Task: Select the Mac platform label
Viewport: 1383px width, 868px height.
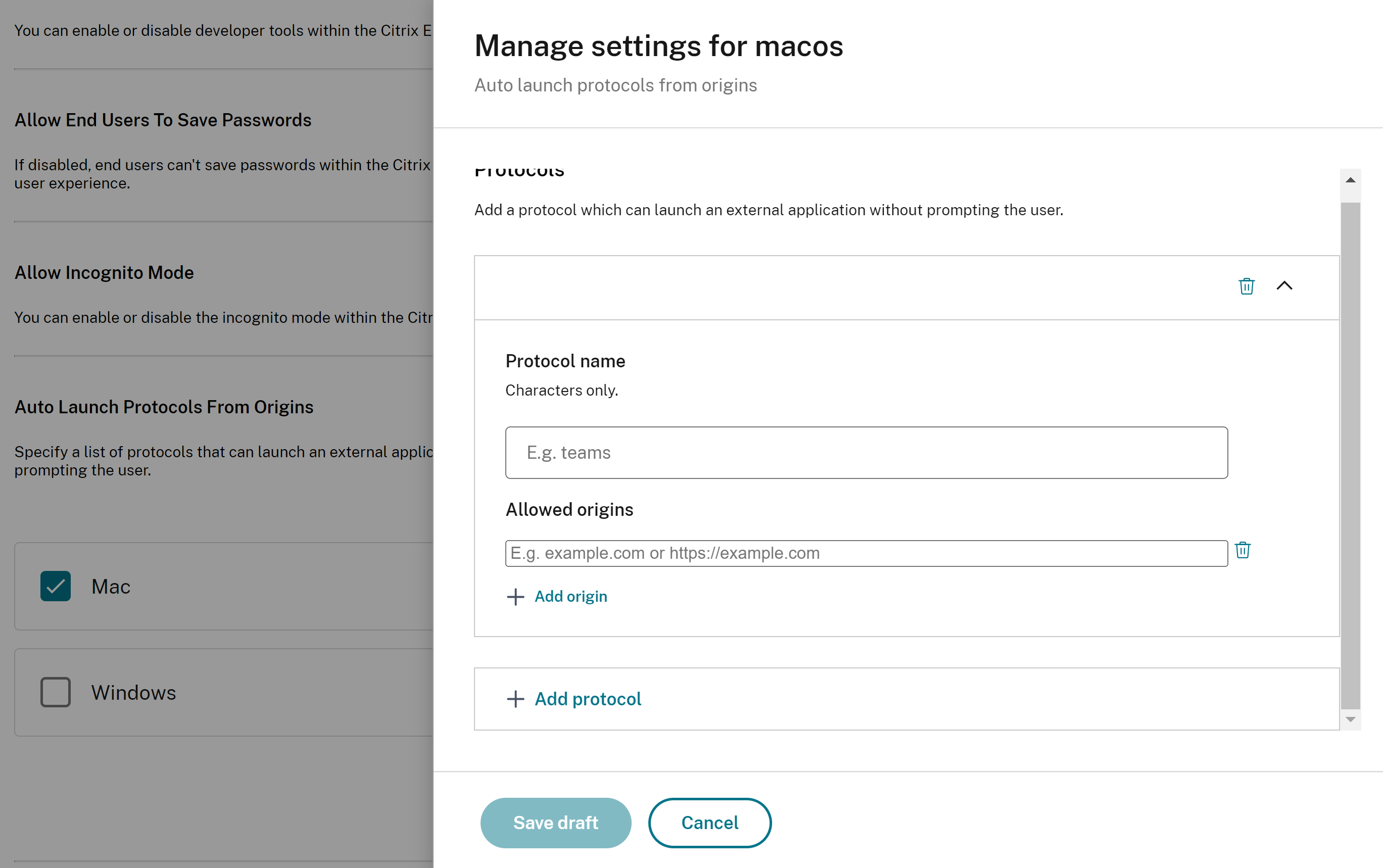Action: (111, 587)
